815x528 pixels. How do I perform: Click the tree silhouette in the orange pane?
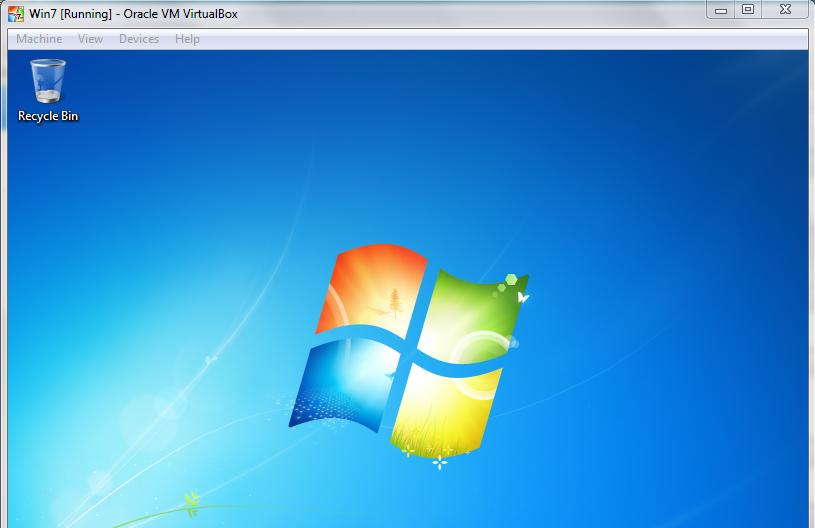[394, 300]
